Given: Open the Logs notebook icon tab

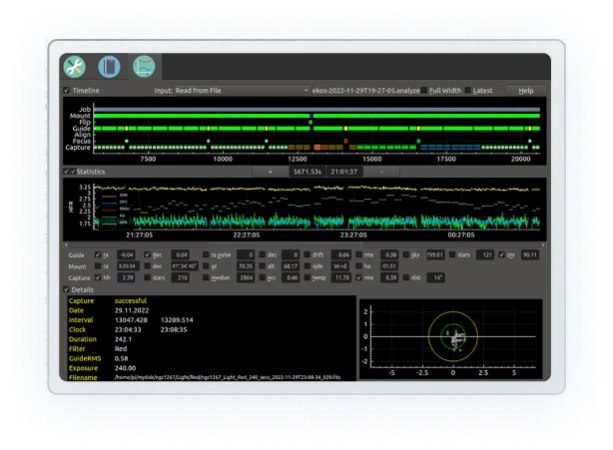Looking at the screenshot, I should pos(109,66).
